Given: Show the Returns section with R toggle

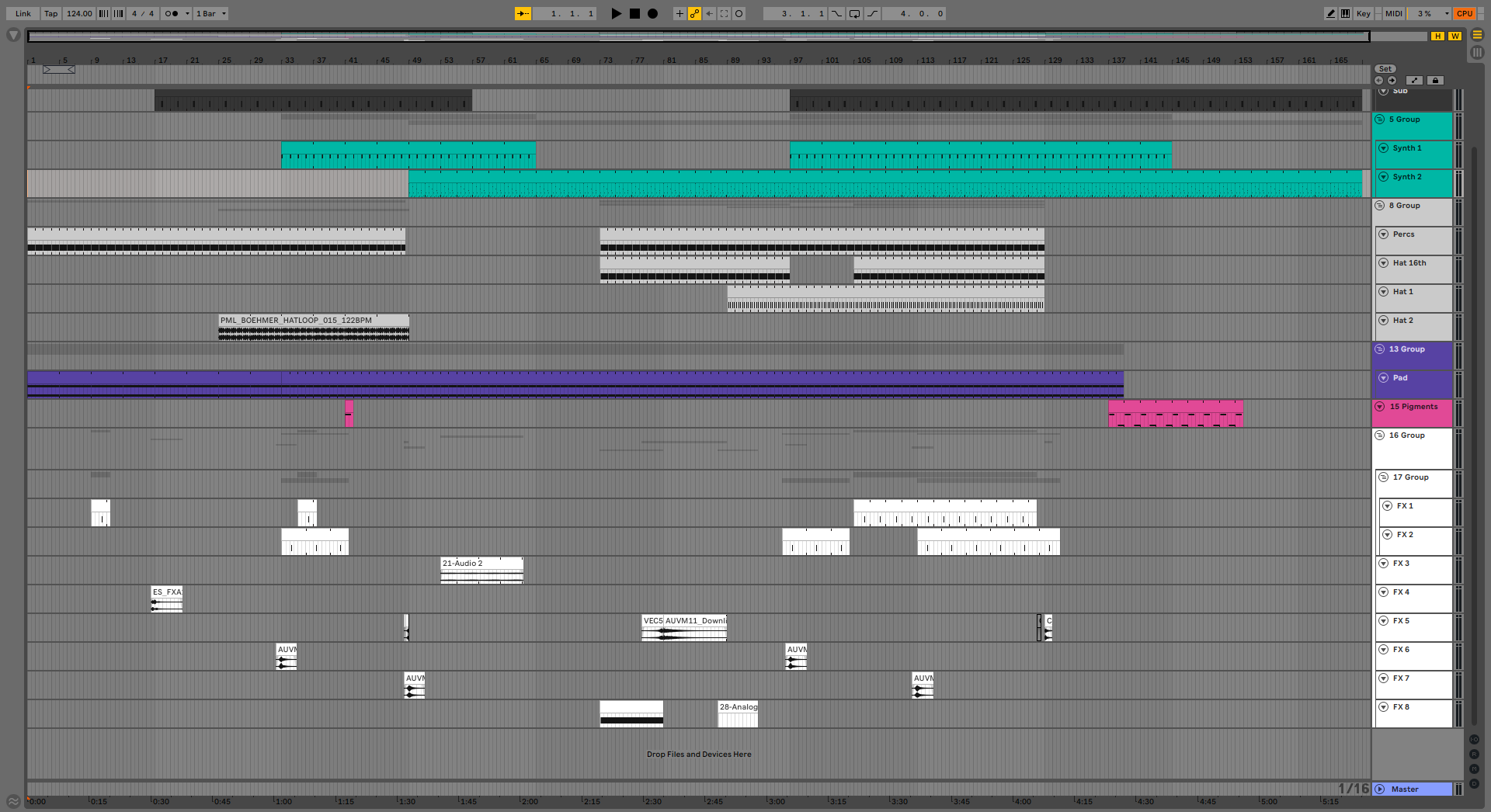Looking at the screenshot, I should pos(1474,755).
